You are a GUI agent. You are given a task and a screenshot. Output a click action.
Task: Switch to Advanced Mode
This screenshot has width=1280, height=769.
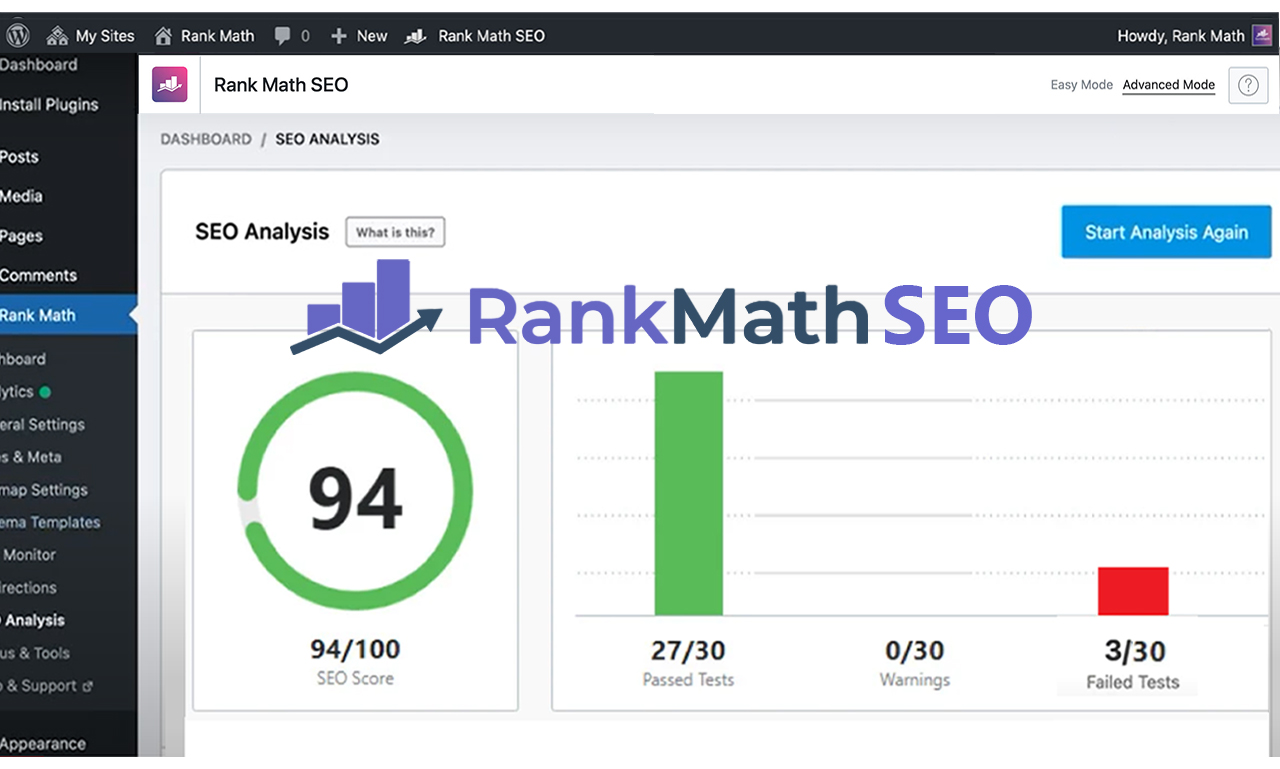[x=1168, y=85]
